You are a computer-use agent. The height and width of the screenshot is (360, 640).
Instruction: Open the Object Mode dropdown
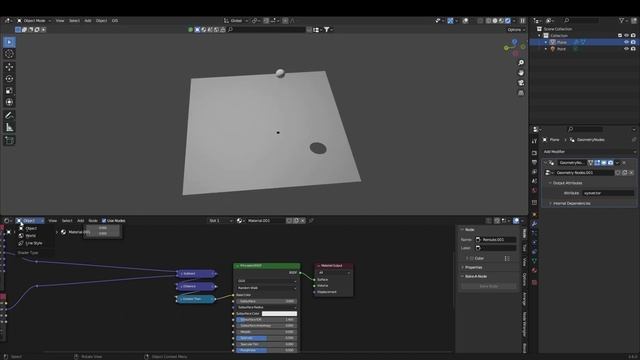tap(33, 20)
